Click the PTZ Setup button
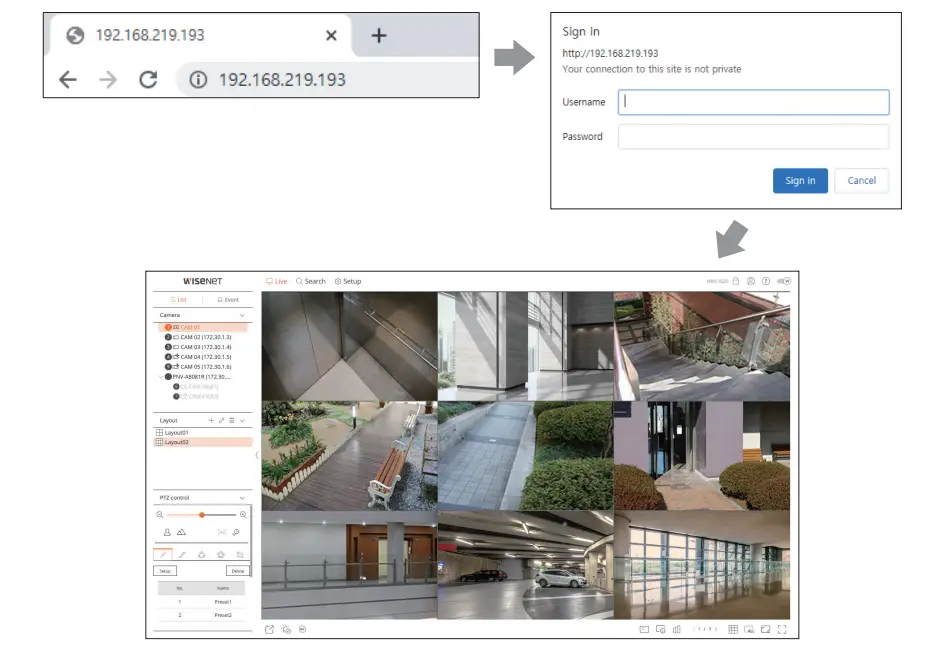 [x=165, y=571]
